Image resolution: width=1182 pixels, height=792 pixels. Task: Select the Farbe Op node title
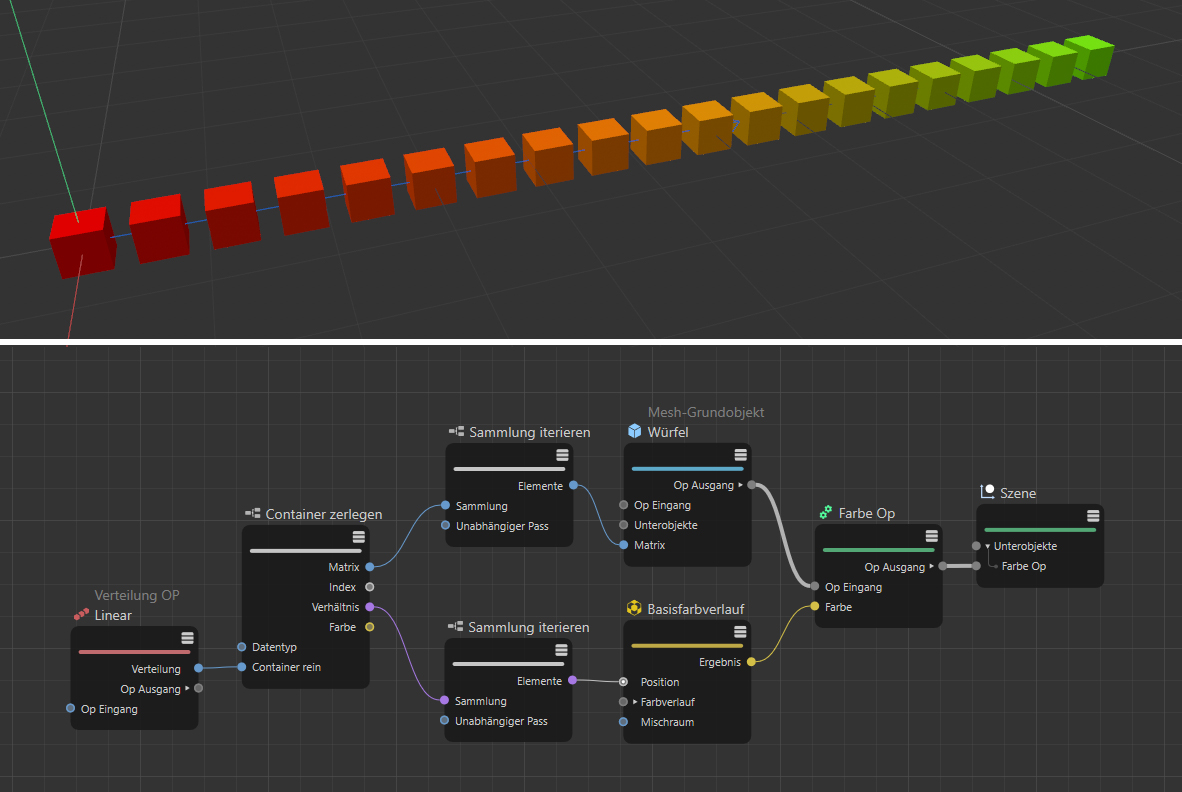tap(866, 513)
